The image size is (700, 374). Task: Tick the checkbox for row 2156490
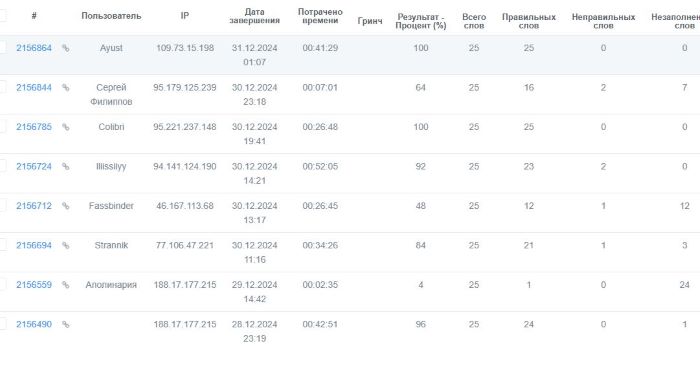2,324
